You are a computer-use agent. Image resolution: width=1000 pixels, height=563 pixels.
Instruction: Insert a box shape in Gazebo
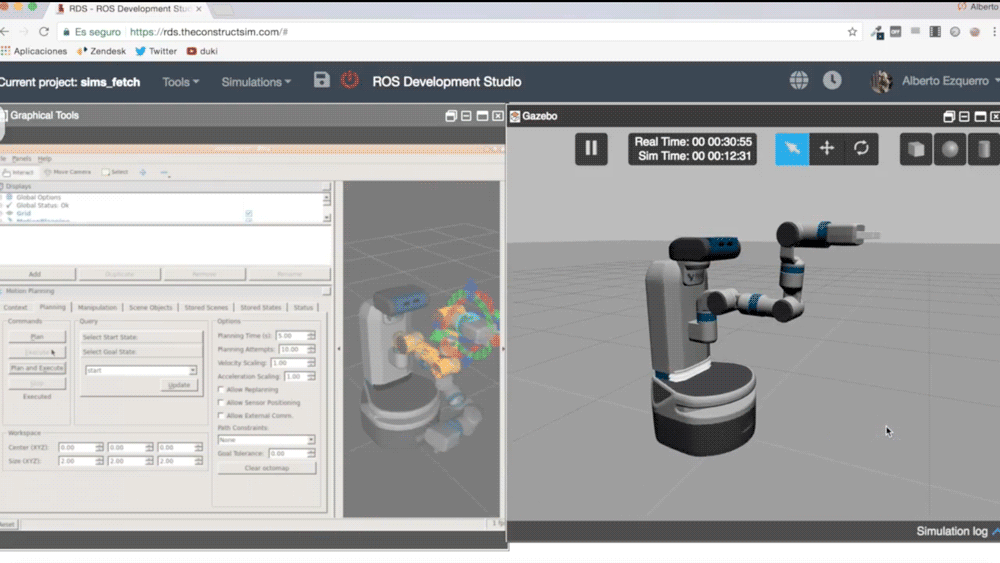pos(916,149)
